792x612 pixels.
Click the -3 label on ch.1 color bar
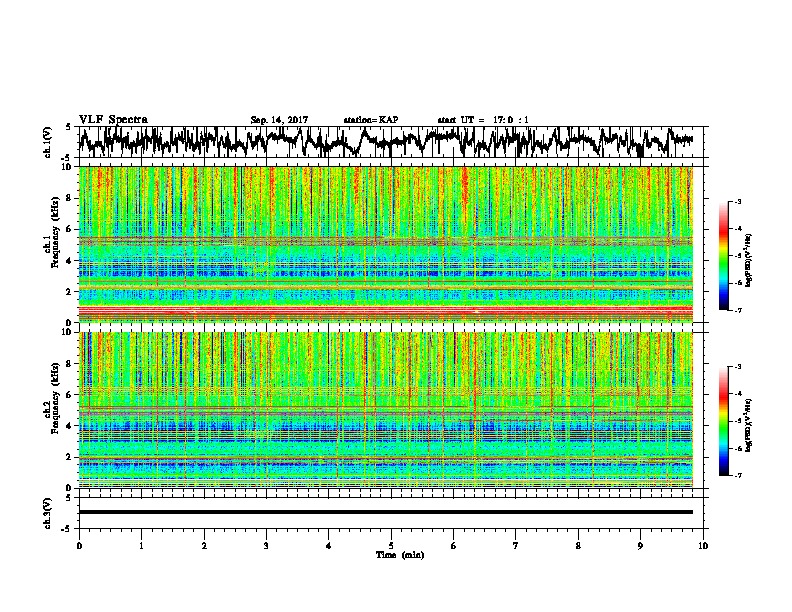click(736, 201)
